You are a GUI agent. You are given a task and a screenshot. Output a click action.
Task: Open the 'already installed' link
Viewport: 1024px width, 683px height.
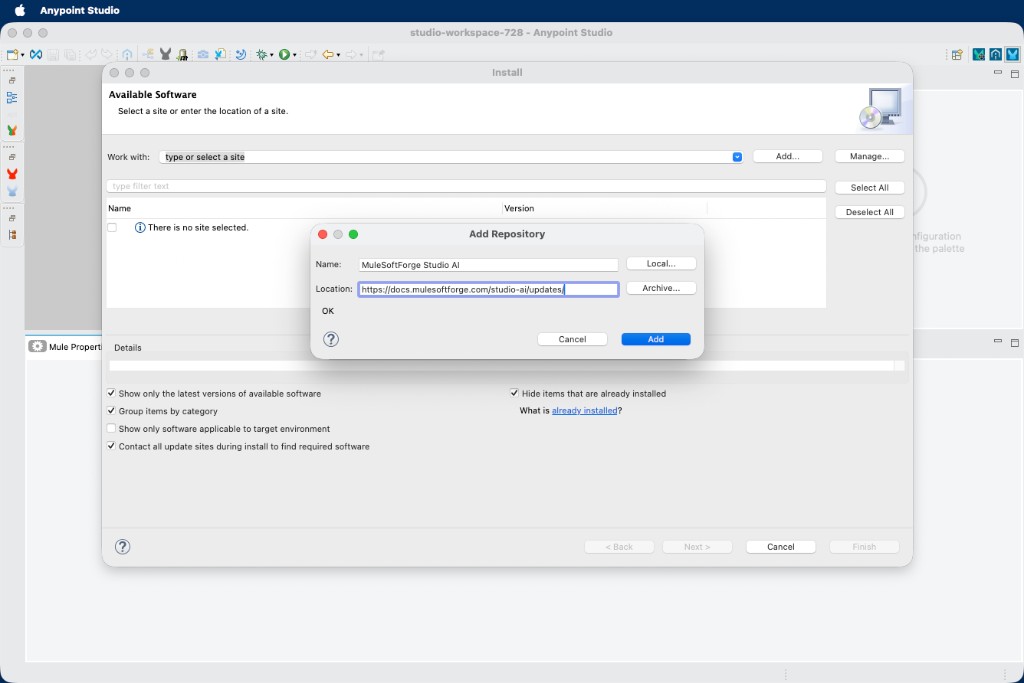point(584,411)
